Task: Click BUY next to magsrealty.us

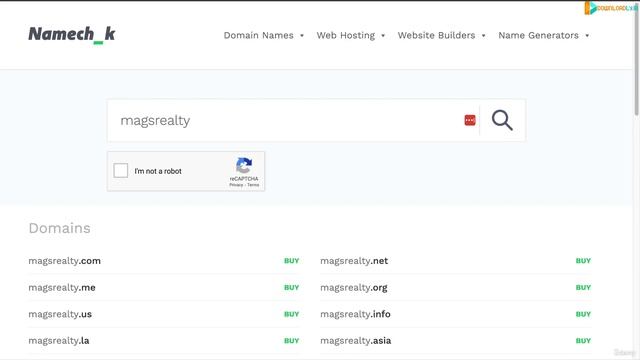Action: [x=291, y=314]
